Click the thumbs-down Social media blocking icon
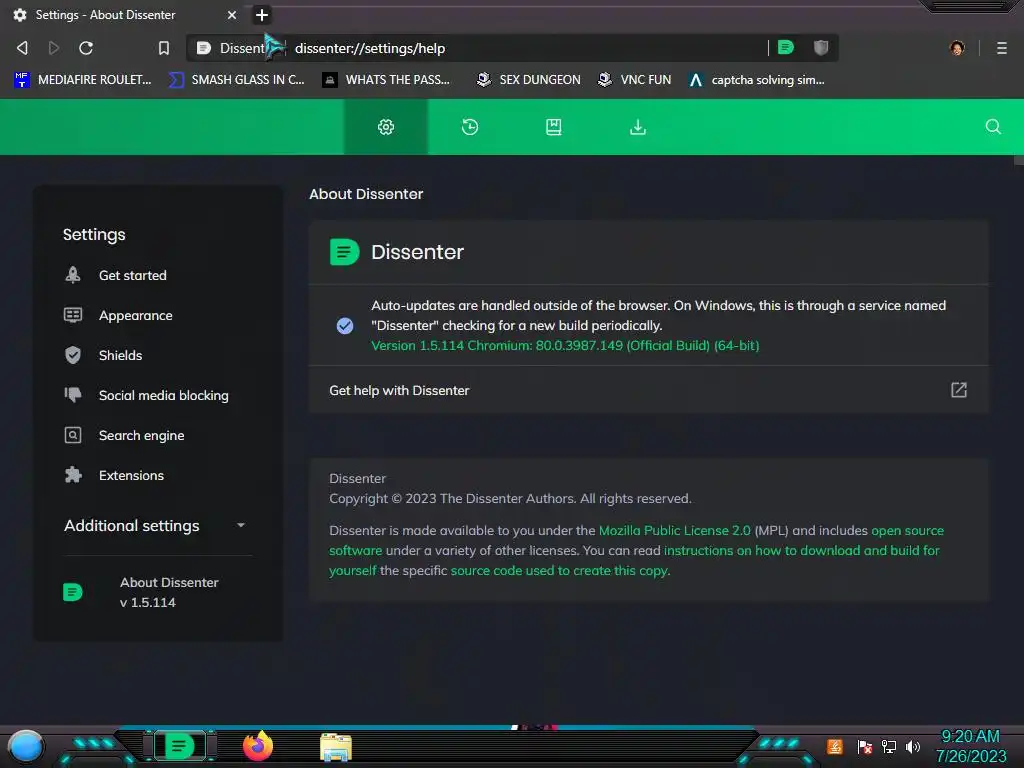This screenshot has height=768, width=1024. click(73, 394)
